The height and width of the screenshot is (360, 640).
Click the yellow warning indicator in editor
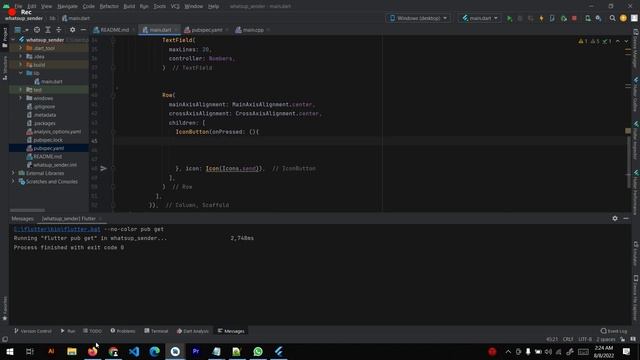pyautogui.click(x=582, y=41)
